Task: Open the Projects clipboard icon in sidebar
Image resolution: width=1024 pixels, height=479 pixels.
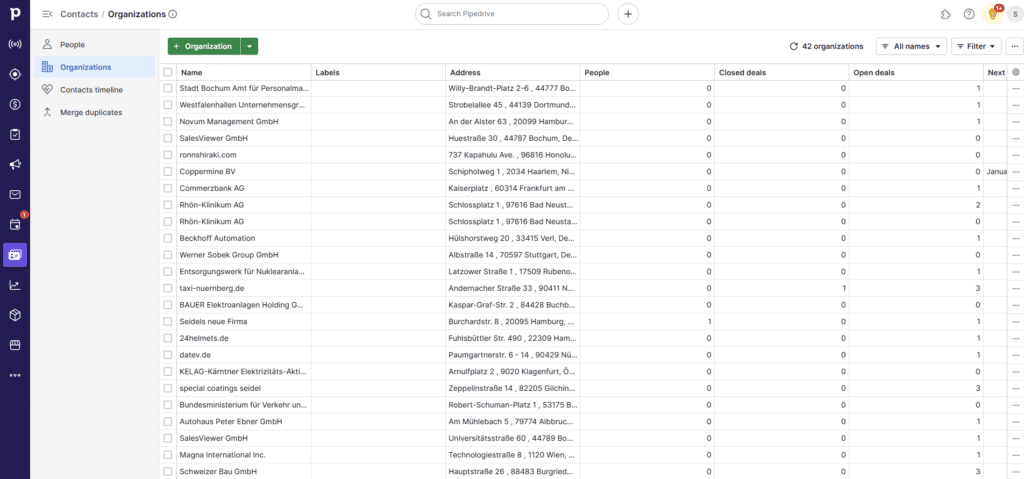Action: click(x=14, y=135)
